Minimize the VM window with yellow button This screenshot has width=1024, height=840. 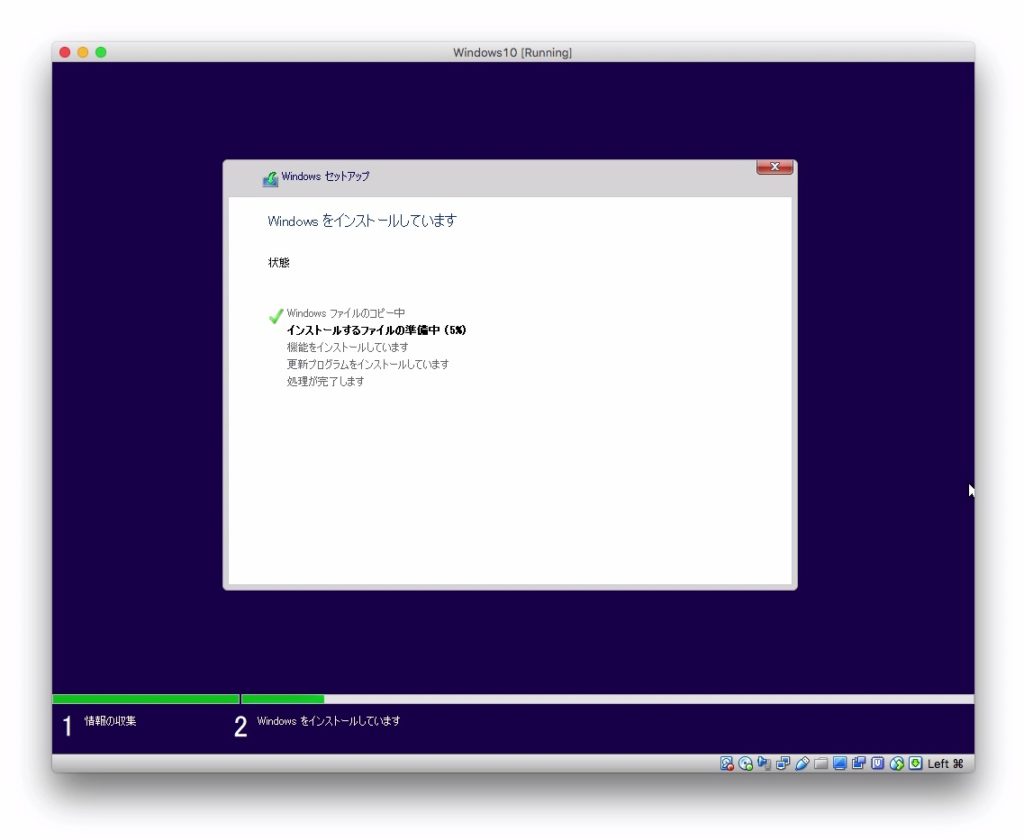click(x=83, y=52)
